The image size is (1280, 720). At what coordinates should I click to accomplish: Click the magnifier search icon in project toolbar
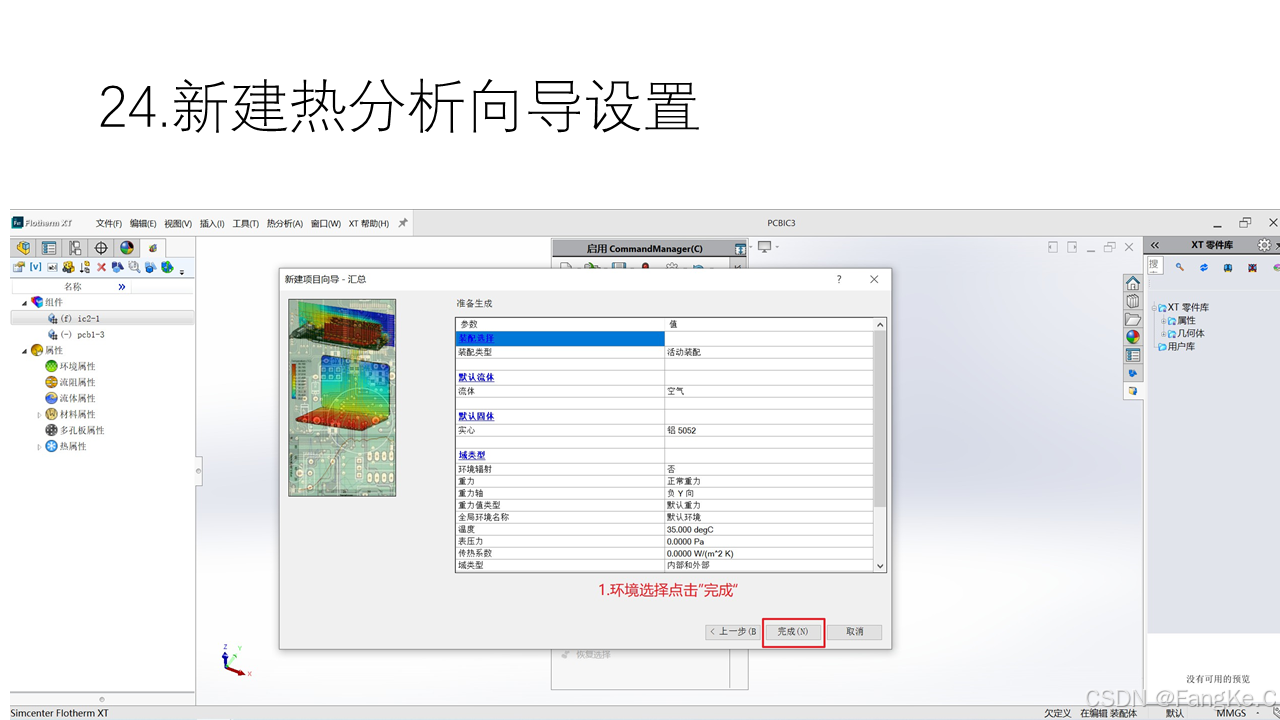134,268
